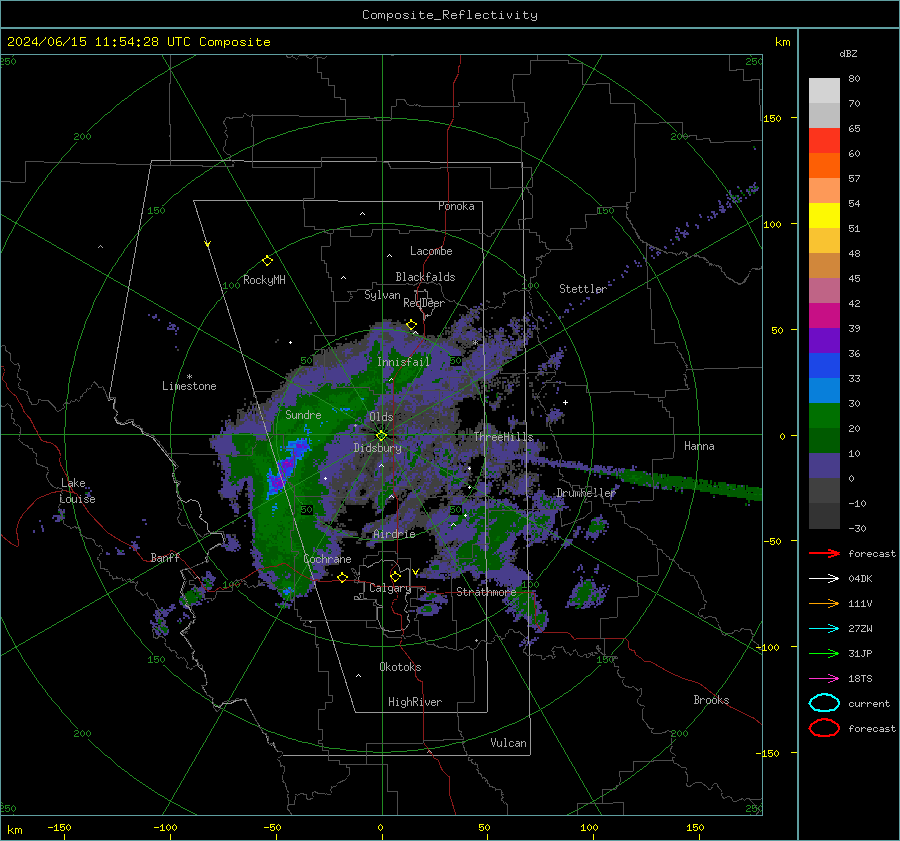Click the green 31JP arrow in legend
Viewport: 900px width, 841px height.
click(x=824, y=653)
